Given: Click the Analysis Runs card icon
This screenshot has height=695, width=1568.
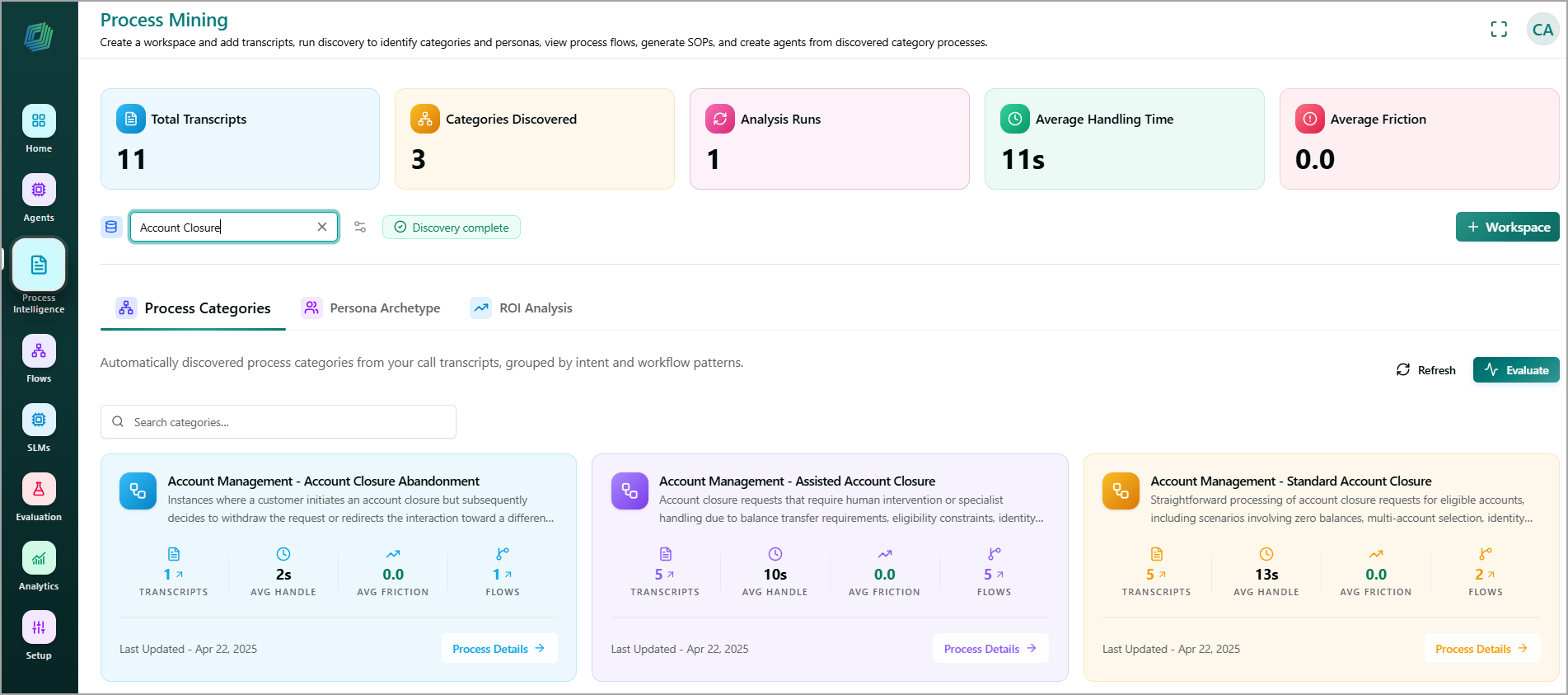Looking at the screenshot, I should click(x=720, y=119).
